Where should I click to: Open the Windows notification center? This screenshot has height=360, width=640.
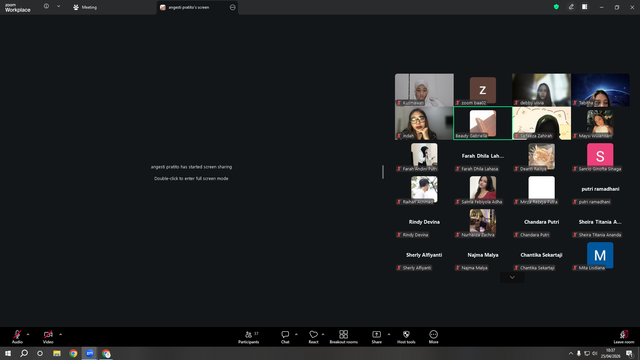630,353
